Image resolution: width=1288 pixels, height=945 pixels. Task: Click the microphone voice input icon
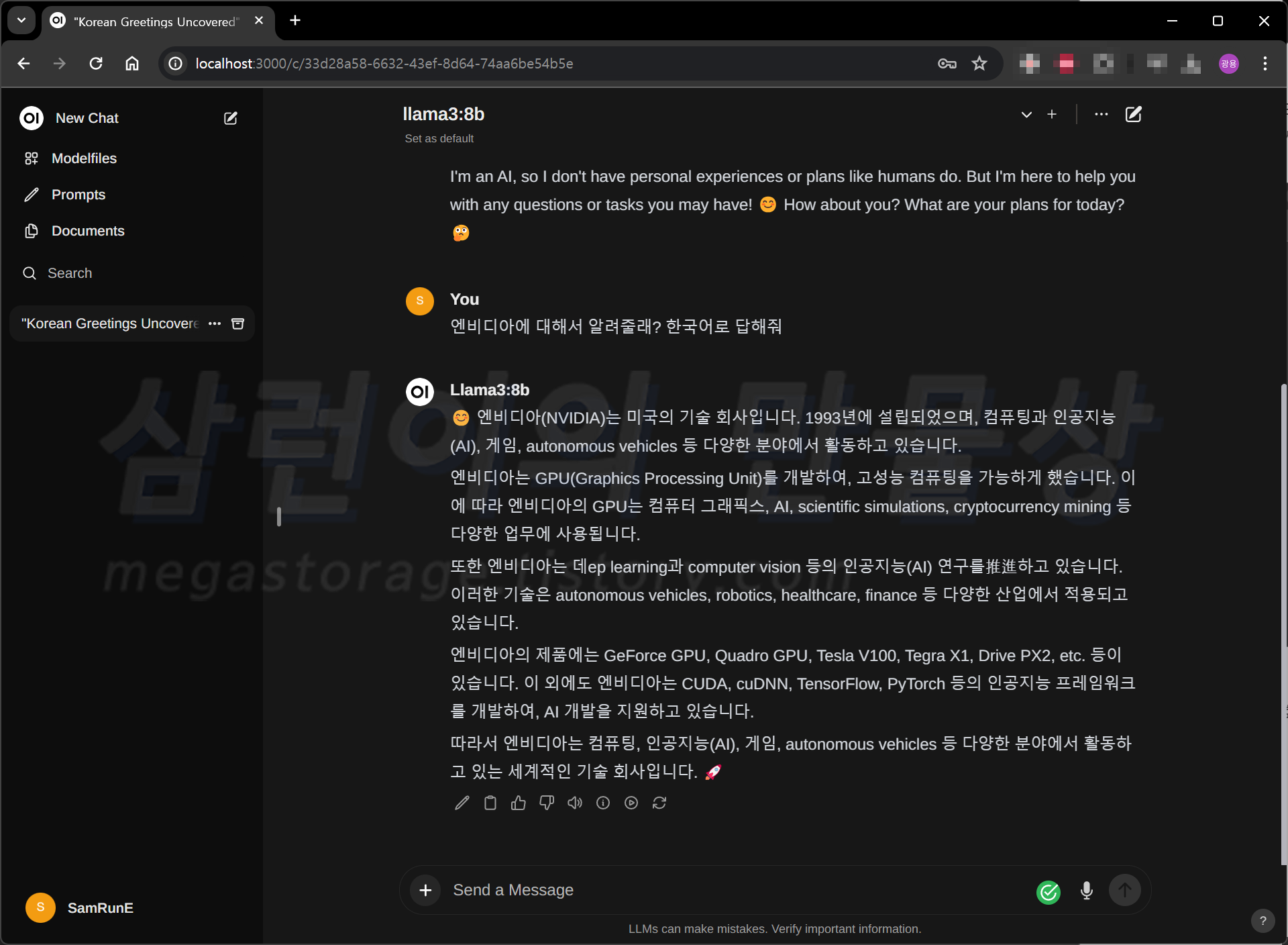point(1087,891)
